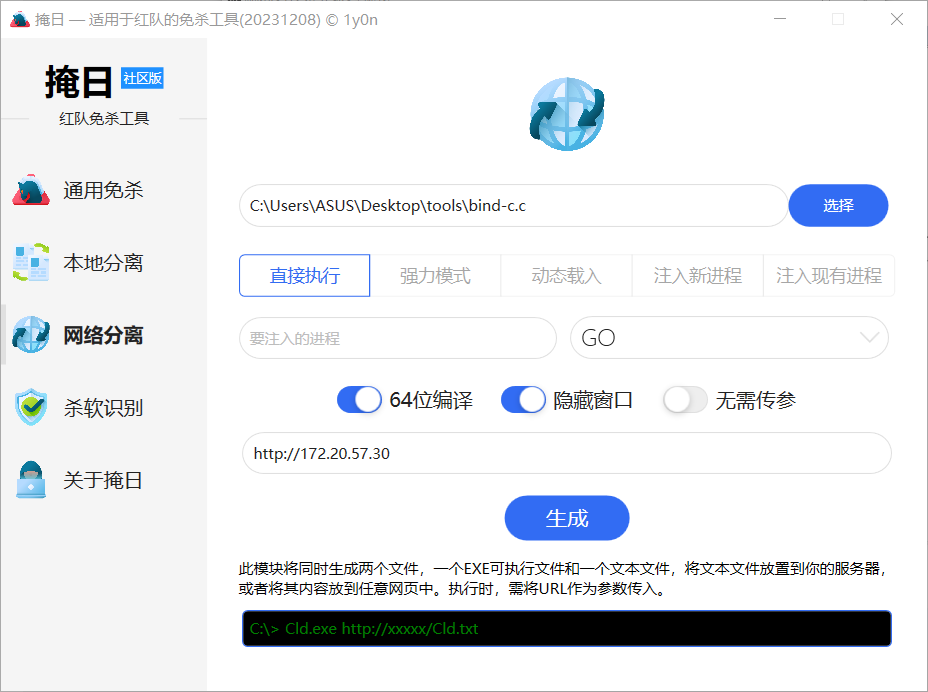Click the 要注入的进程 input field
This screenshot has width=928, height=692.
pyautogui.click(x=398, y=337)
